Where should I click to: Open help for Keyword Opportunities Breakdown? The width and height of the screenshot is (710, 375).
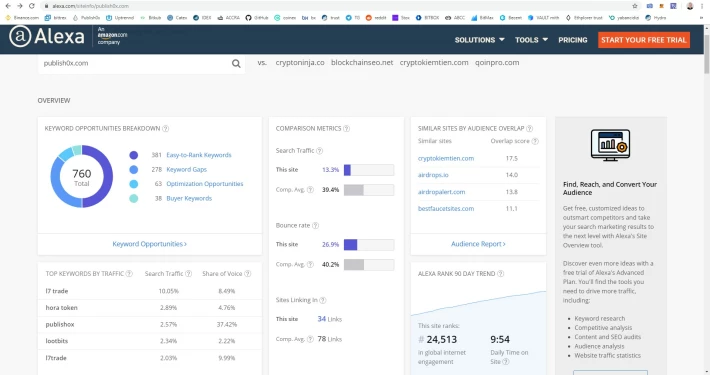(x=166, y=129)
